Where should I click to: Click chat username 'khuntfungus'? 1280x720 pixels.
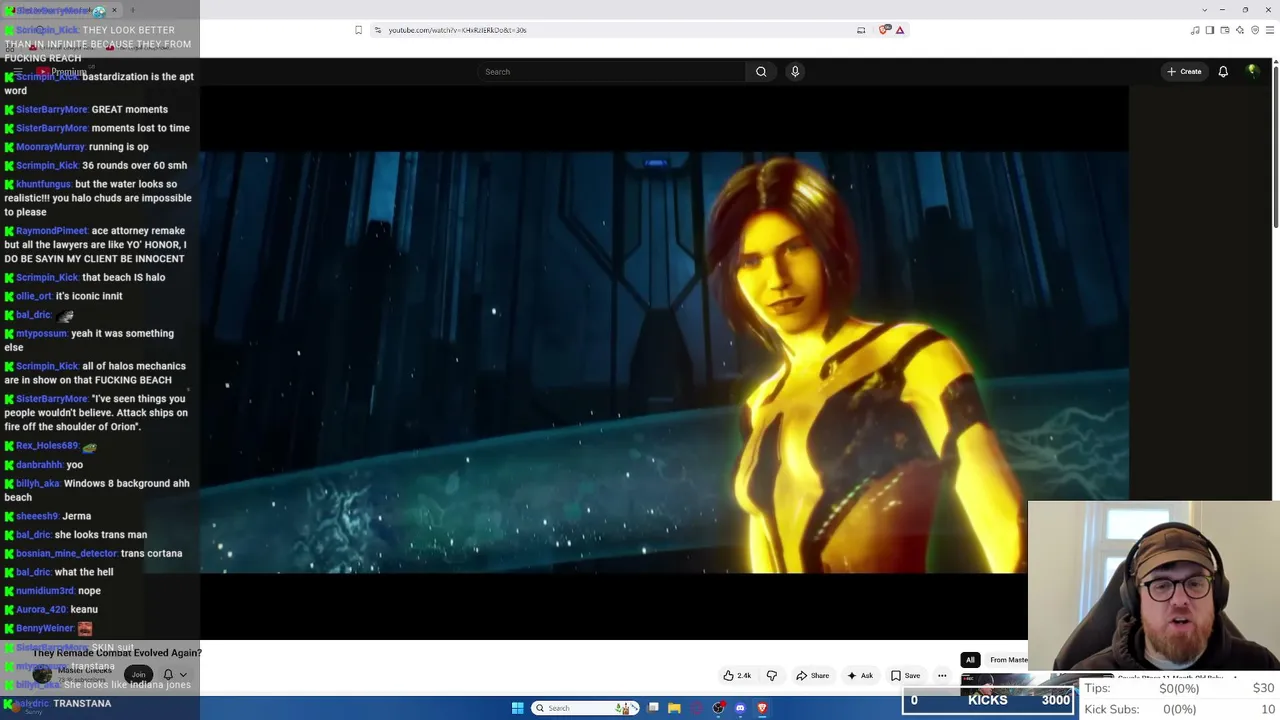coord(43,184)
